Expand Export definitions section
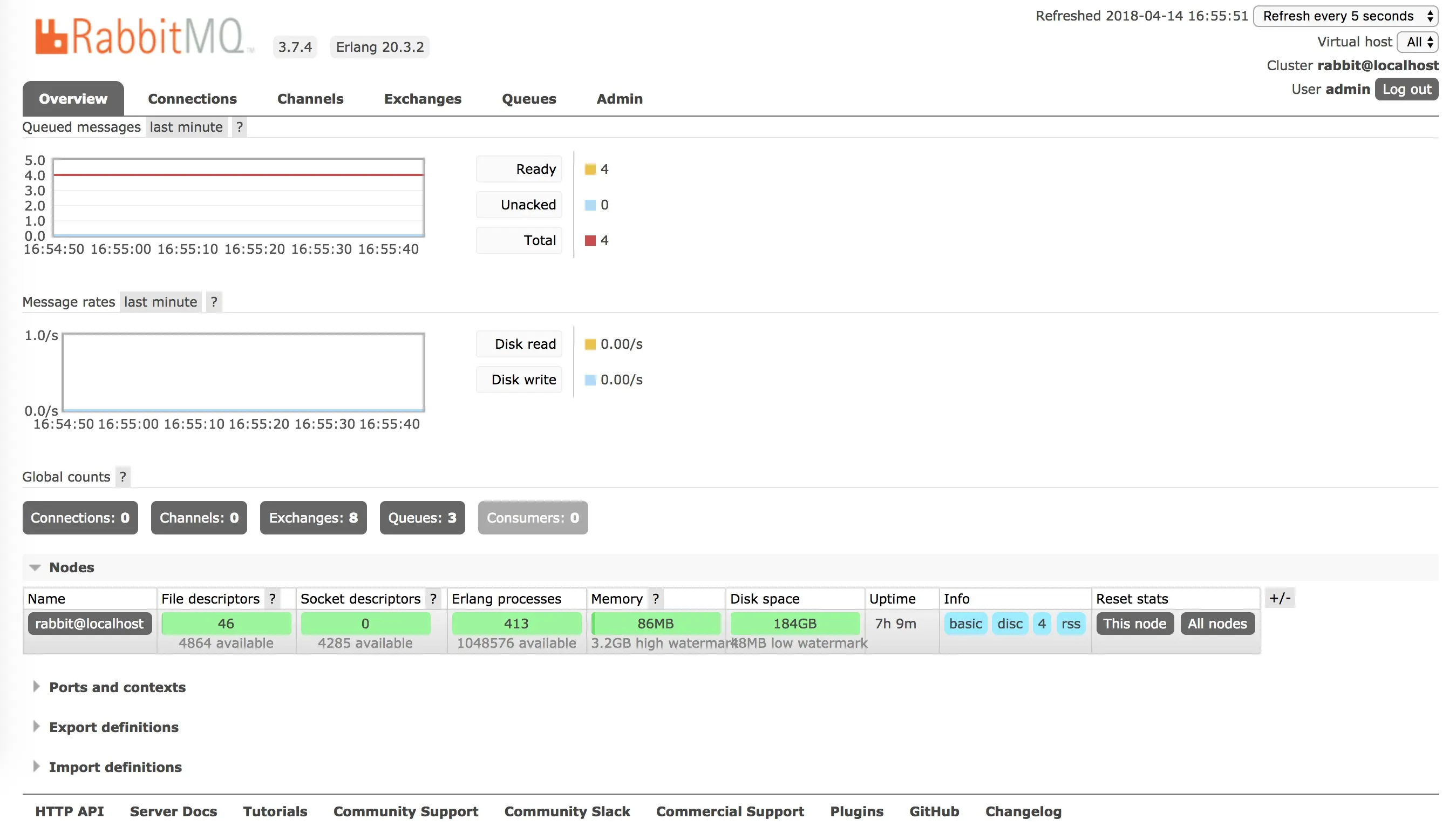The image size is (1456, 826). (113, 727)
